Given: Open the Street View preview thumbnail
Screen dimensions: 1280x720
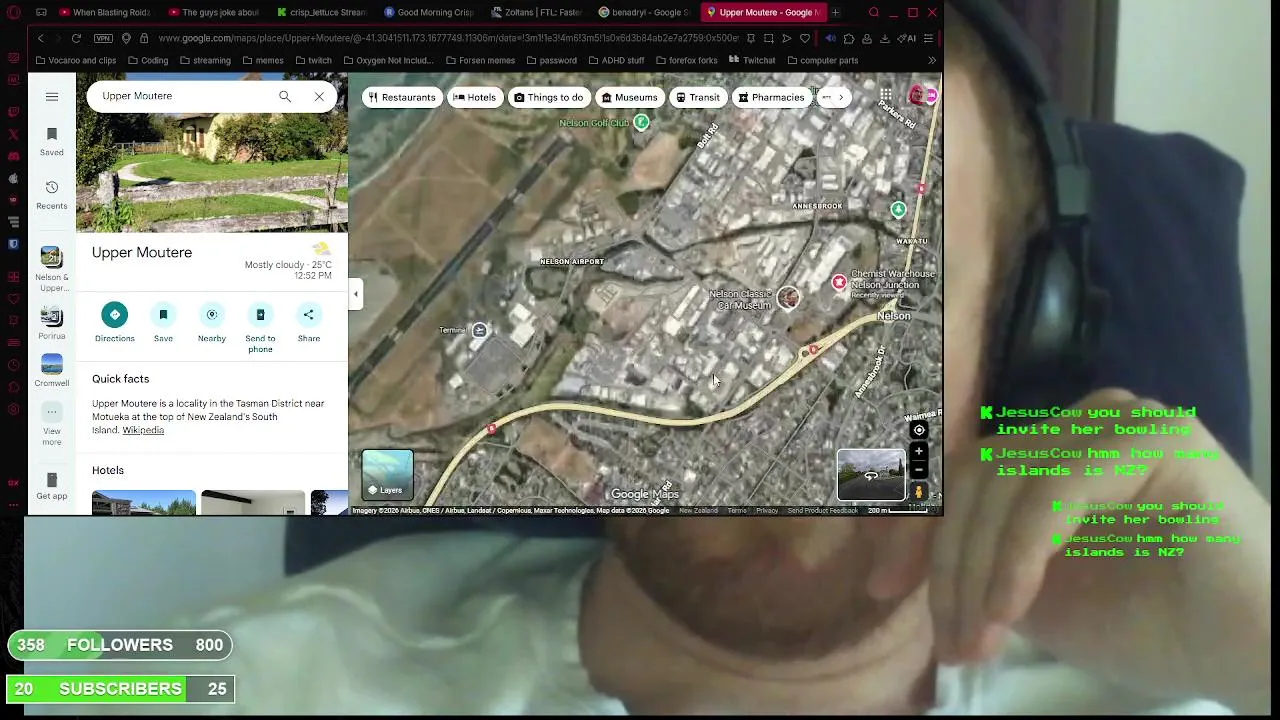Looking at the screenshot, I should point(871,474).
